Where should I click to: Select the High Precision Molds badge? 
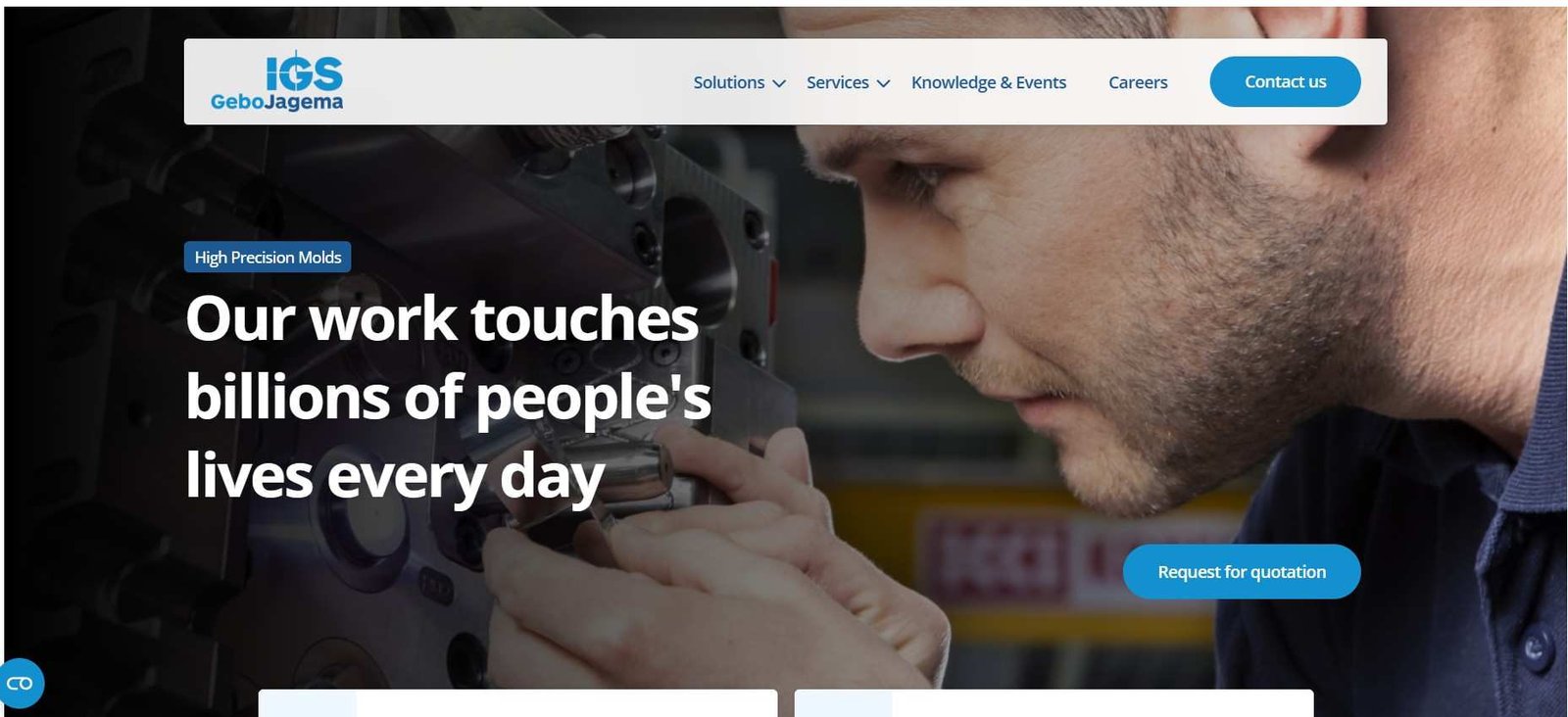click(268, 257)
